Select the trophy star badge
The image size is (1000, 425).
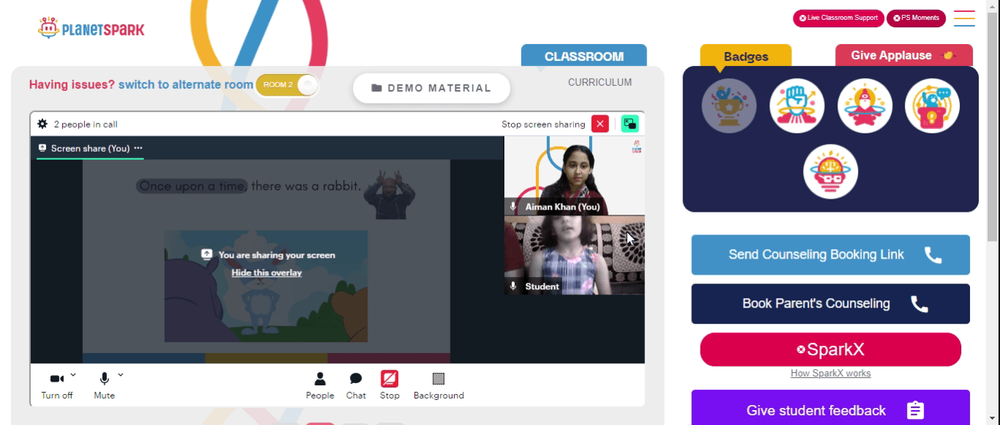729,105
